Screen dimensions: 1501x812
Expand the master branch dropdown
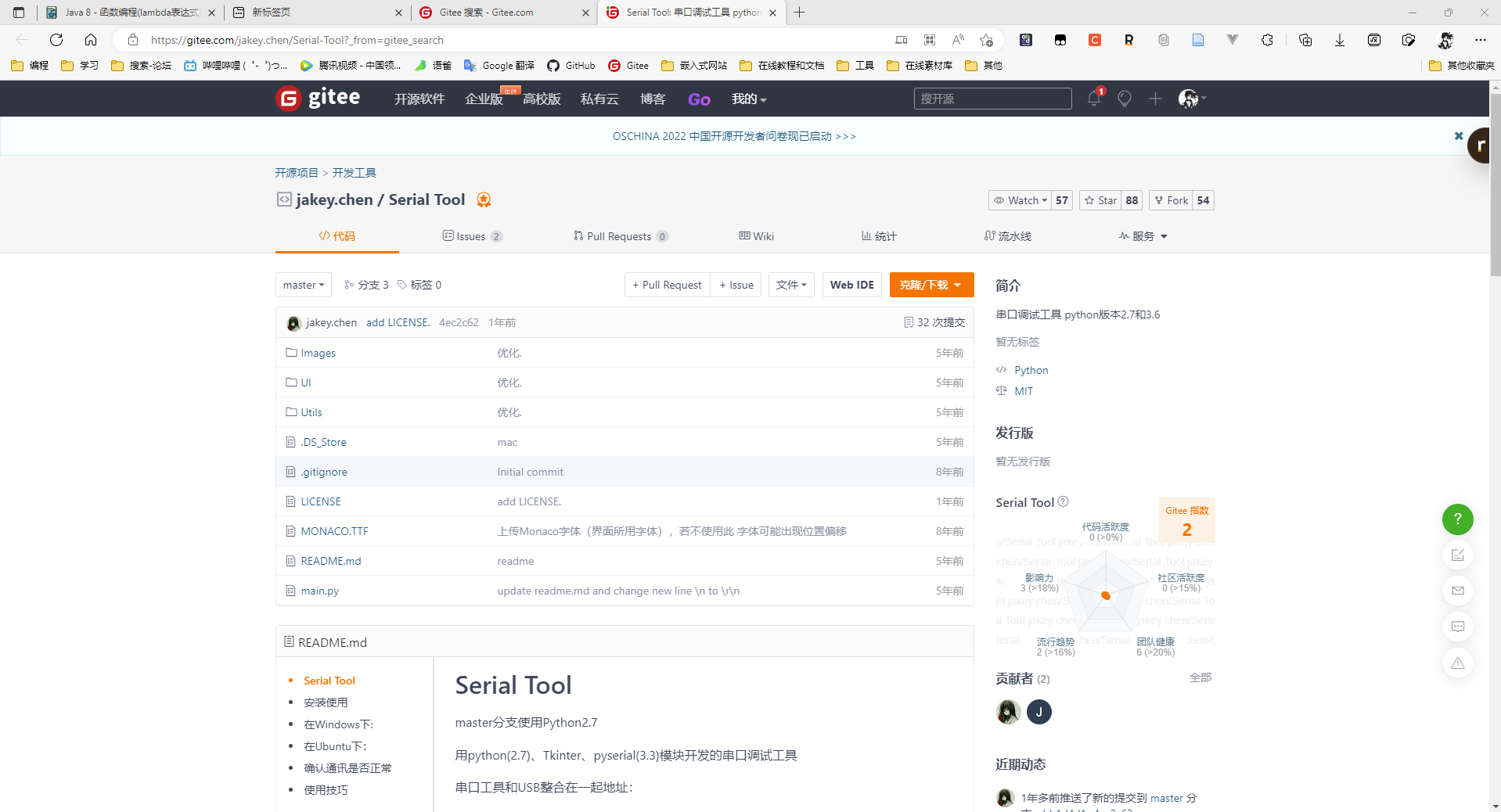click(x=304, y=285)
